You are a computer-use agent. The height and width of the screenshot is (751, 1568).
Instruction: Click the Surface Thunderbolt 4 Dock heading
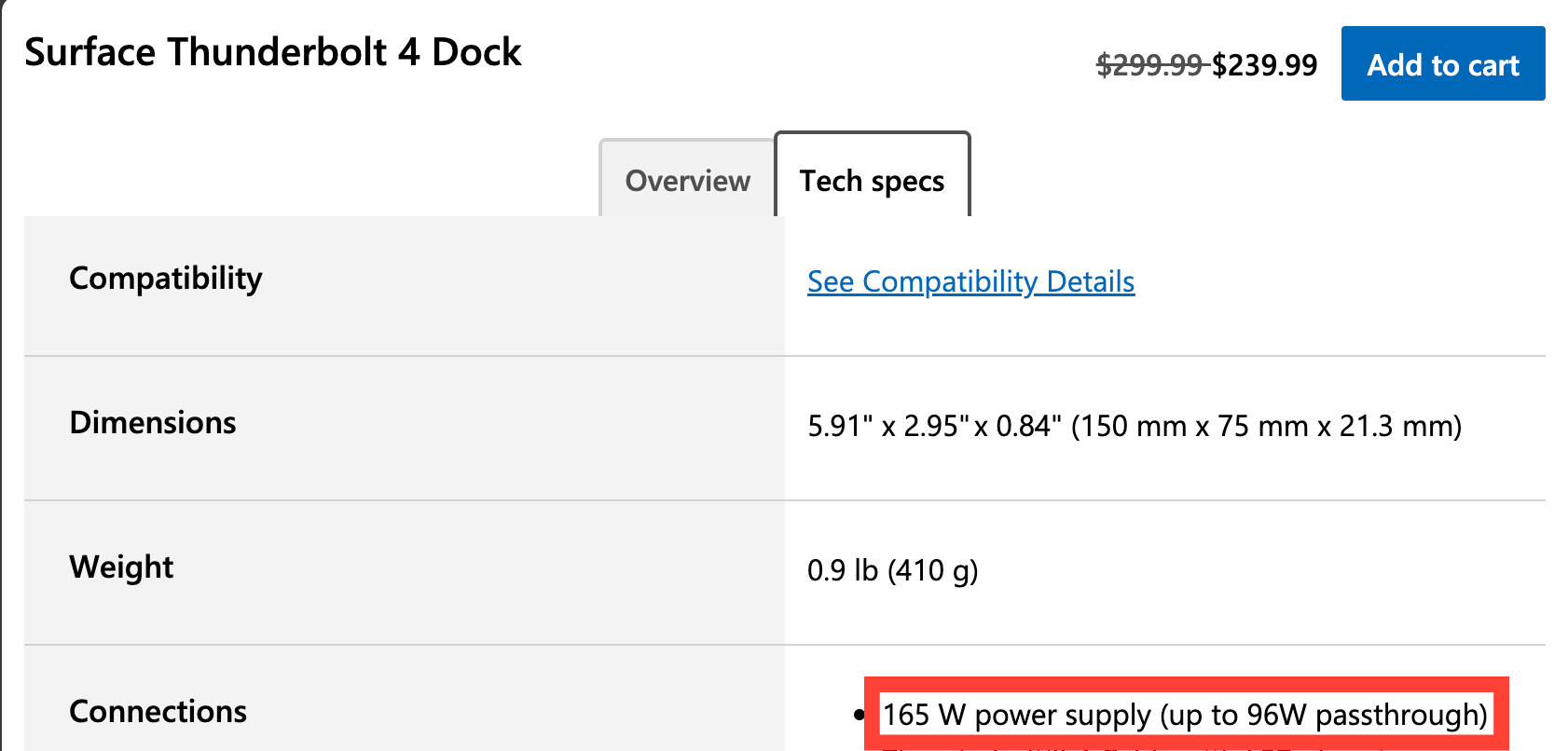coord(272,52)
